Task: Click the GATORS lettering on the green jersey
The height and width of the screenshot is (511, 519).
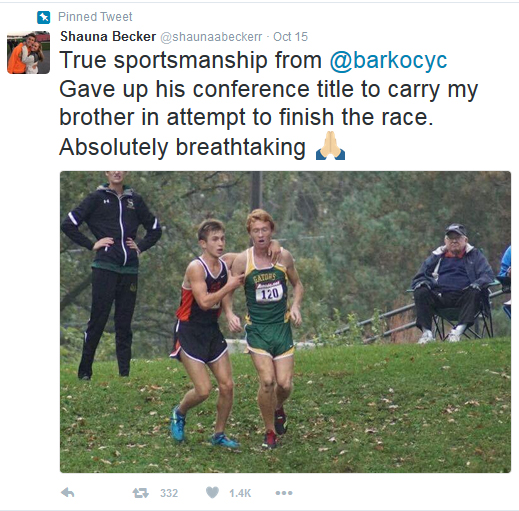Action: click(264, 277)
